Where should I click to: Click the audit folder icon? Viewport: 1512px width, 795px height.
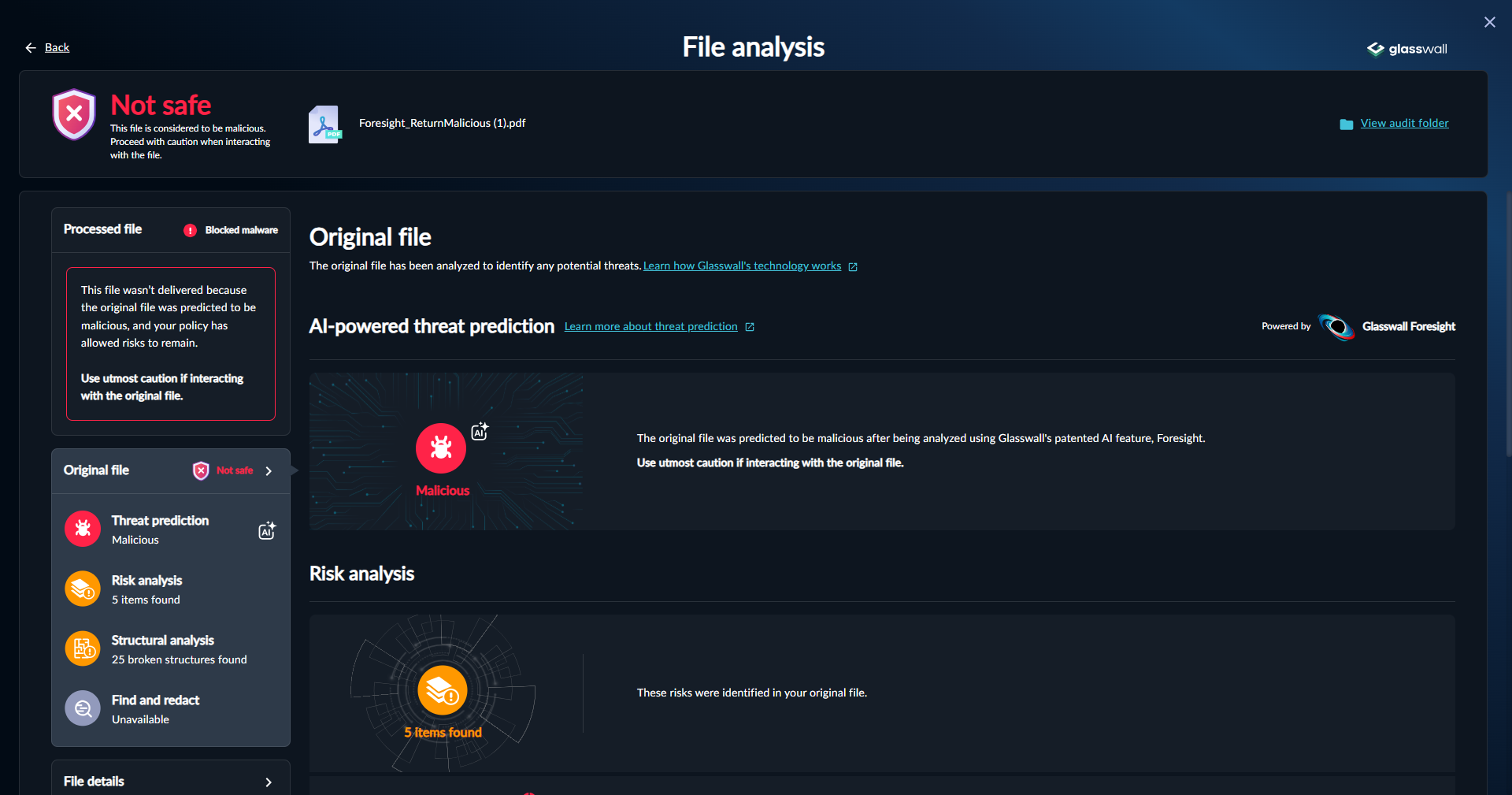pos(1345,123)
